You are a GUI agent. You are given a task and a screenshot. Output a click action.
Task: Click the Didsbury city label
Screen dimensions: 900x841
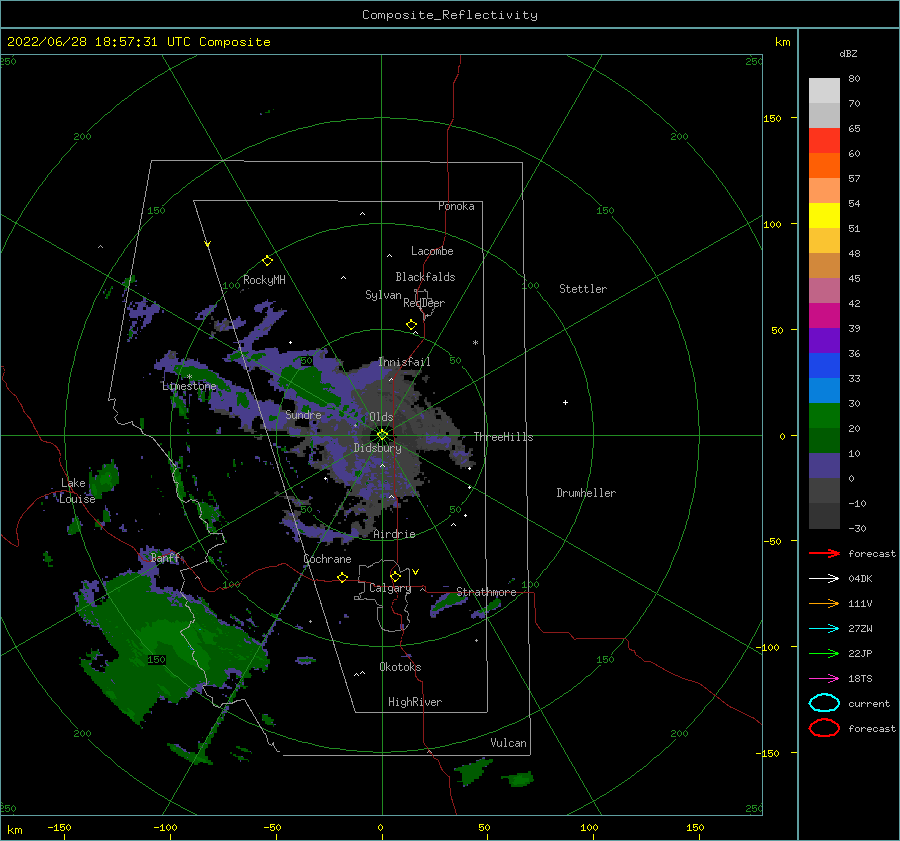click(x=377, y=448)
